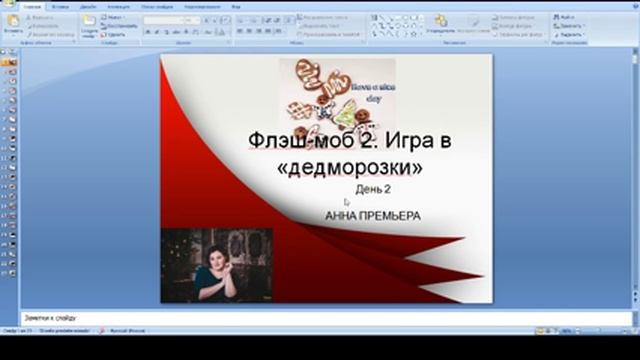Open the Эффекты для фигур dropdown

tap(518, 35)
